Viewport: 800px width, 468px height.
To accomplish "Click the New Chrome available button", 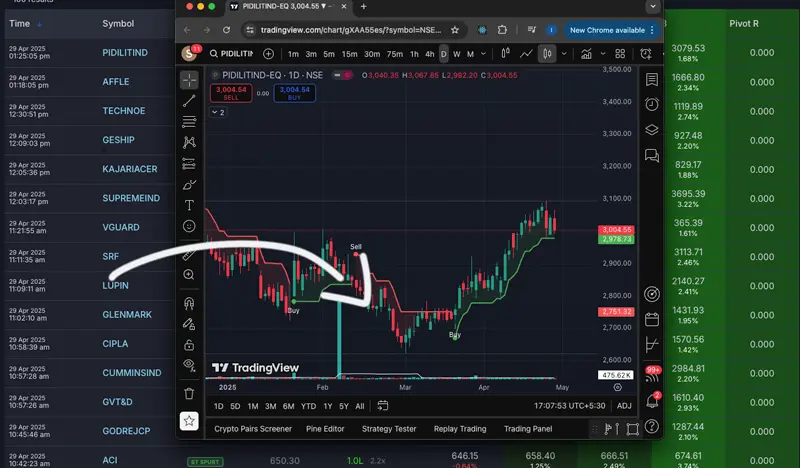I will (612, 30).
